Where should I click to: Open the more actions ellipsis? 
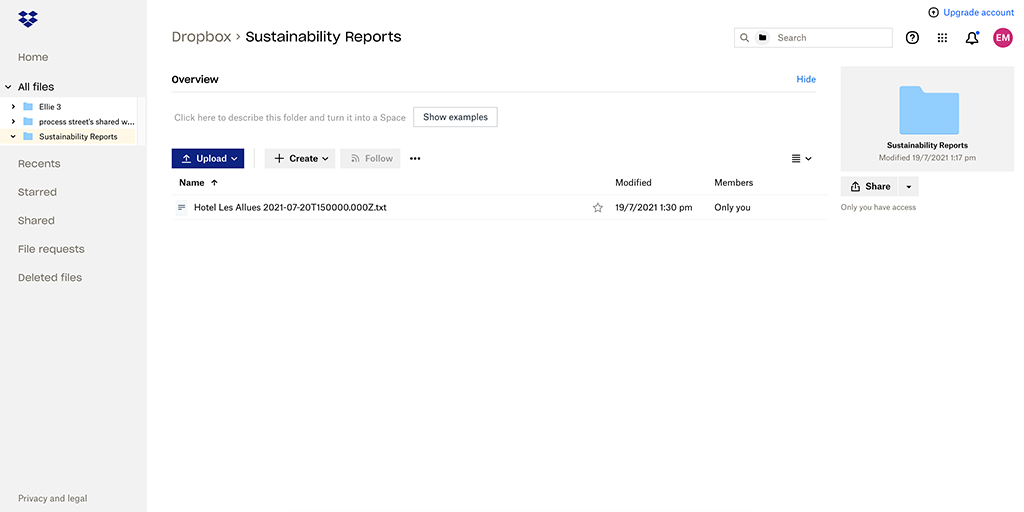[x=415, y=159]
